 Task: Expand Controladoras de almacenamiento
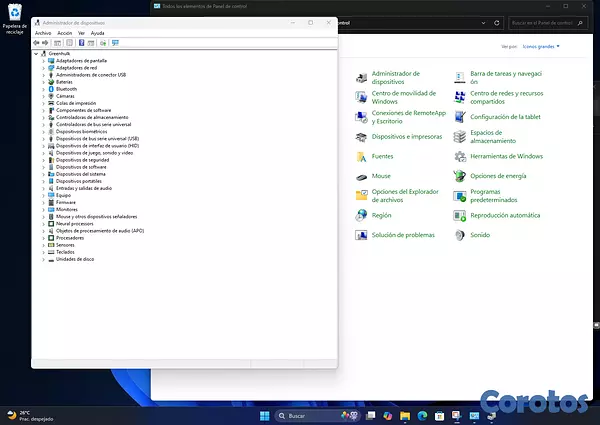43,117
